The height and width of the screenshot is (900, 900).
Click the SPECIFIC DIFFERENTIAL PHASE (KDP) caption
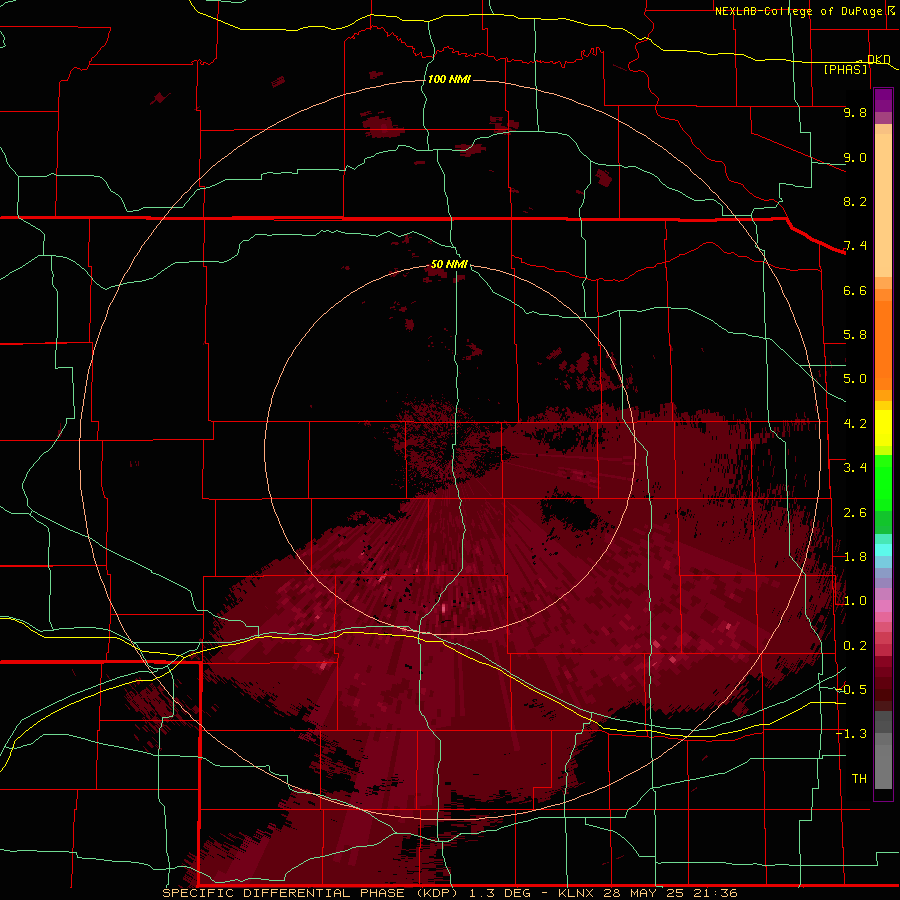tap(311, 893)
